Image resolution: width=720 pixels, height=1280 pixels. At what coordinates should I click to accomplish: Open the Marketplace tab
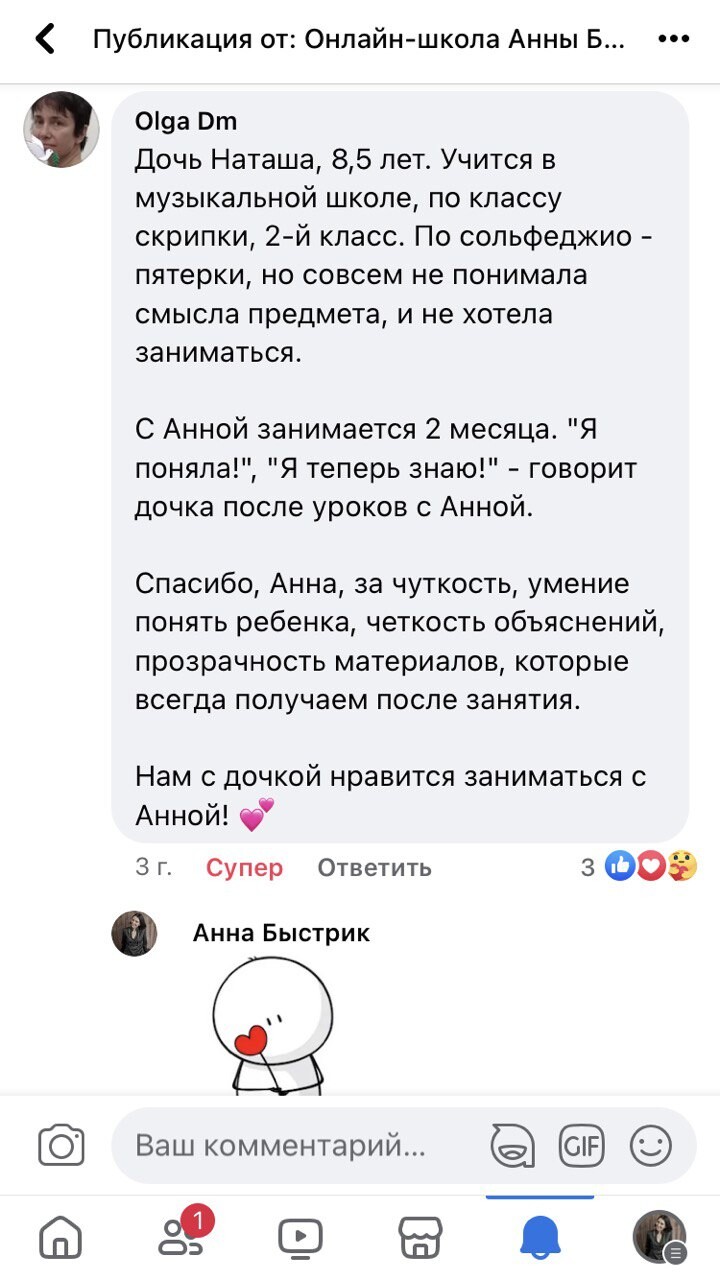coord(420,1238)
